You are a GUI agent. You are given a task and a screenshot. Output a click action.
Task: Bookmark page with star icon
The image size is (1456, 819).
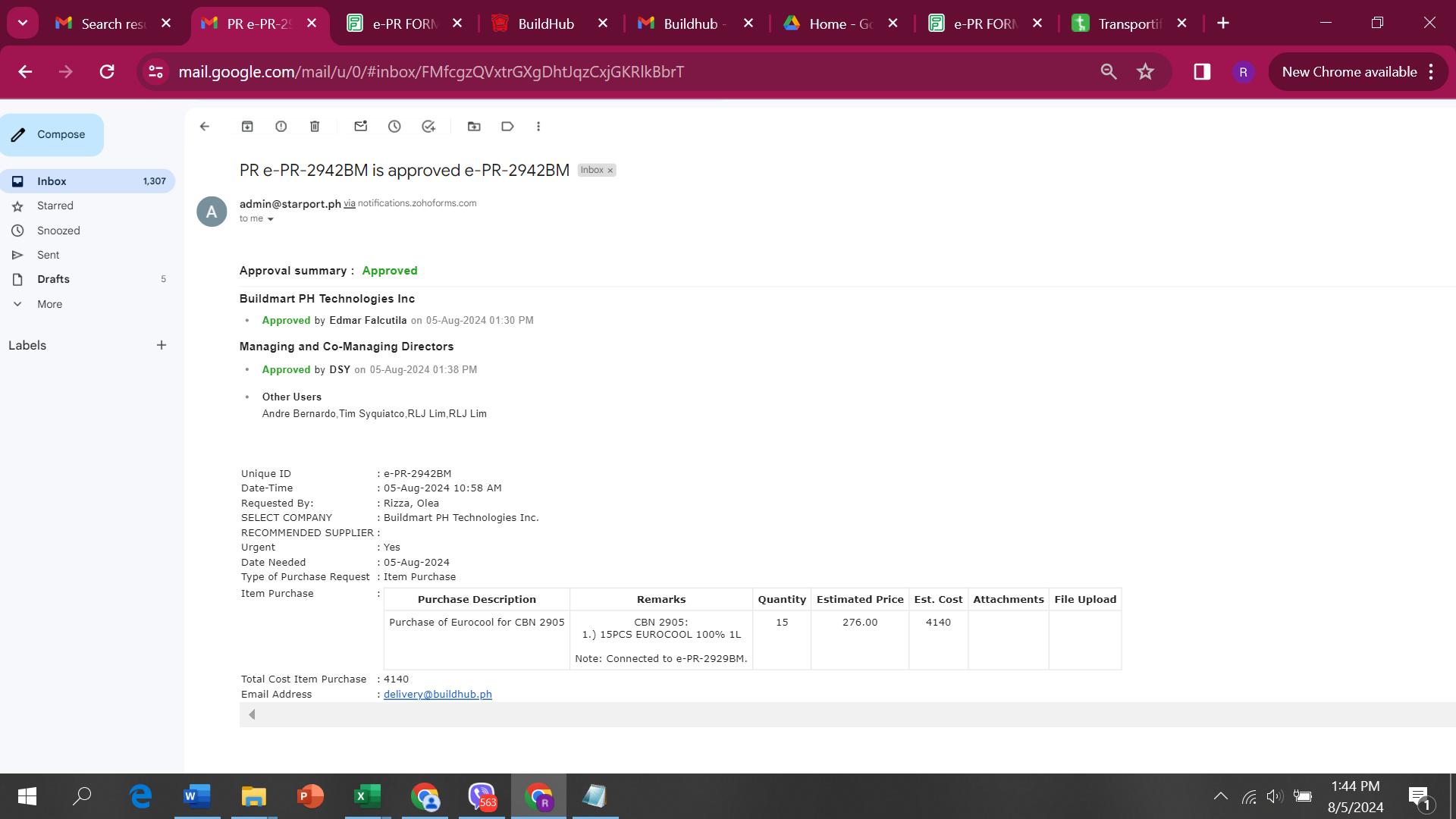point(1145,72)
